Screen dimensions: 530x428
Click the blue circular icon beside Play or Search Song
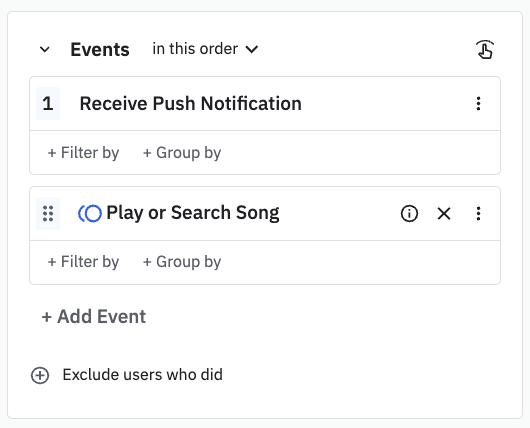[x=90, y=213]
